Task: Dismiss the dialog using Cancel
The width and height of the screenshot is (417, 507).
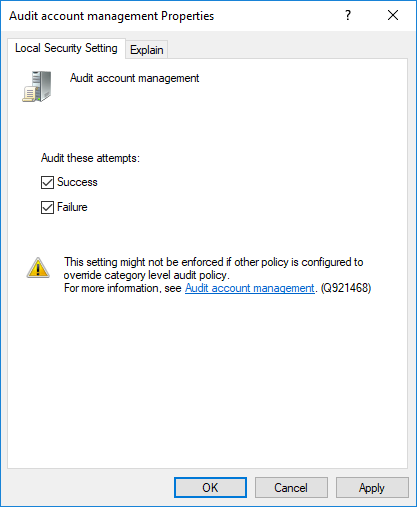Action: pyautogui.click(x=291, y=487)
